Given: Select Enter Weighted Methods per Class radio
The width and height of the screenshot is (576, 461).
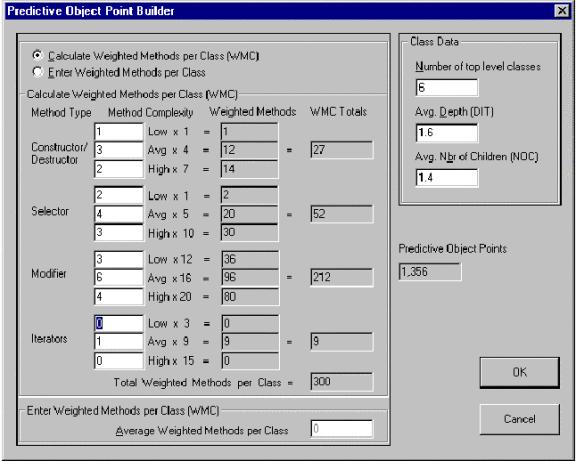Looking at the screenshot, I should coord(37,72).
